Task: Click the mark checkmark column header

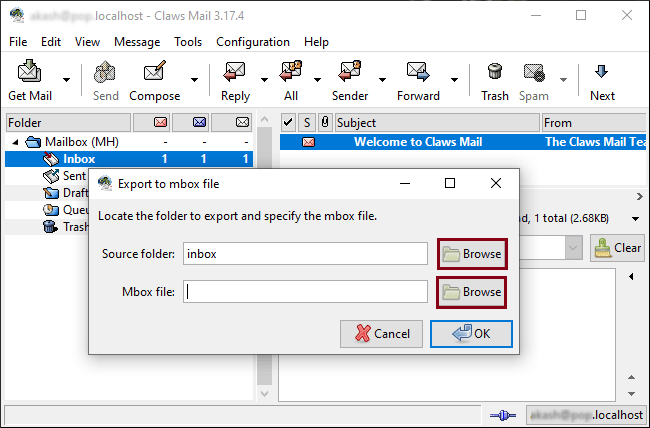Action: pos(288,123)
